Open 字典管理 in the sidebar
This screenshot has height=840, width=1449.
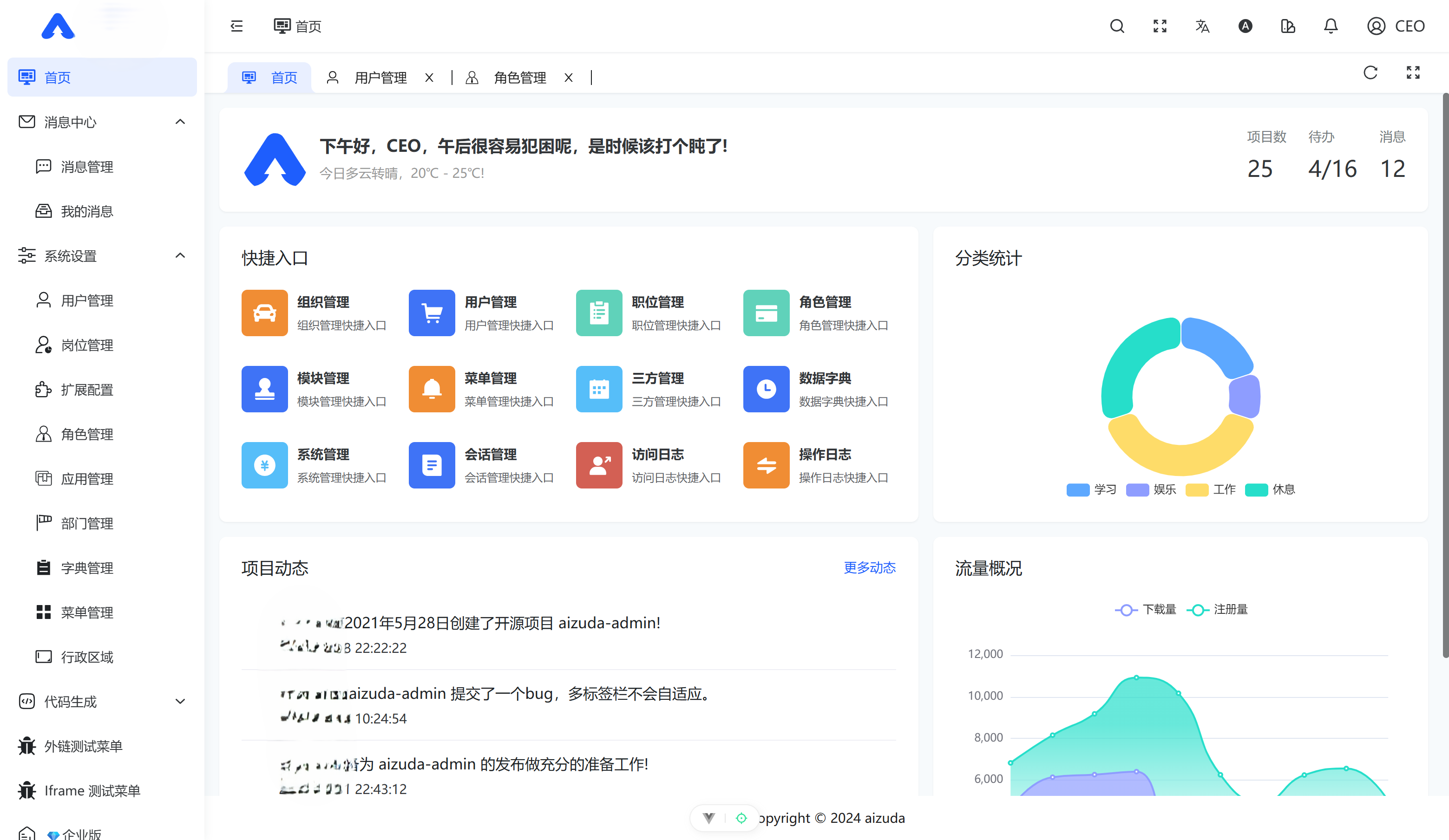click(x=102, y=567)
